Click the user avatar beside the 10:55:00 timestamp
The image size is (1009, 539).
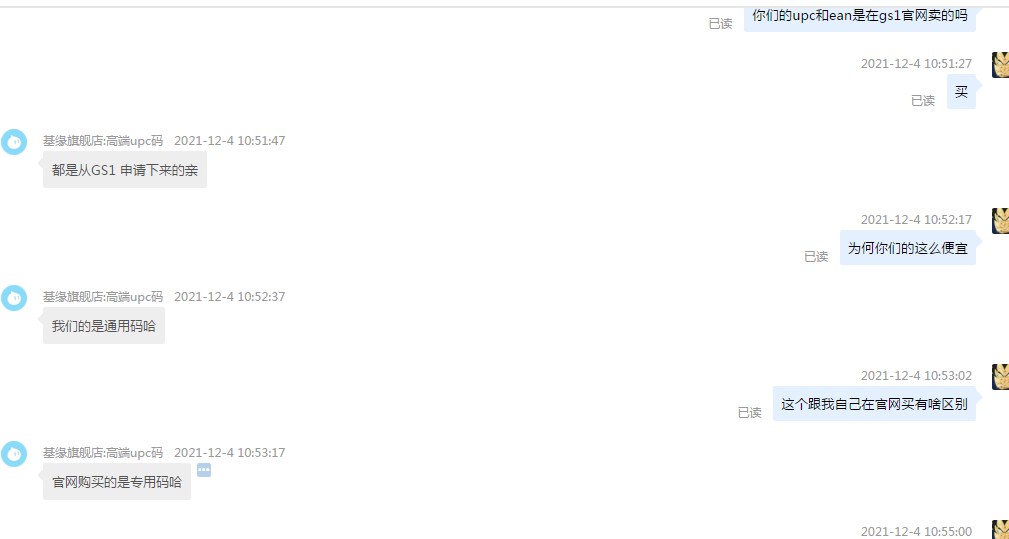(1001, 529)
